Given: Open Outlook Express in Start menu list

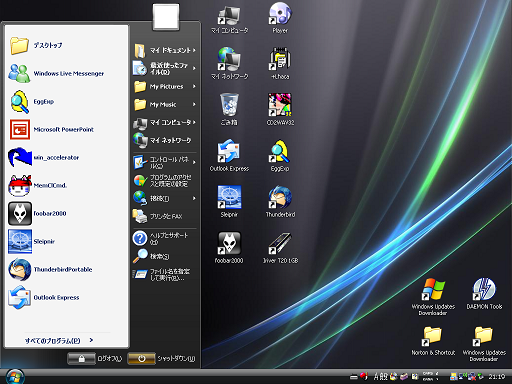Looking at the screenshot, I should (x=67, y=297).
